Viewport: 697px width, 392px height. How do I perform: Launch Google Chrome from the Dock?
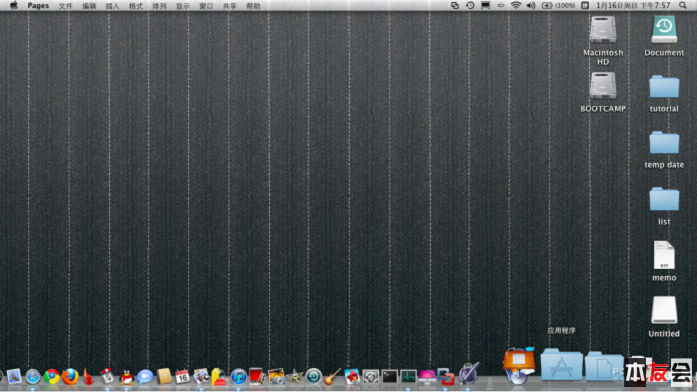(52, 377)
